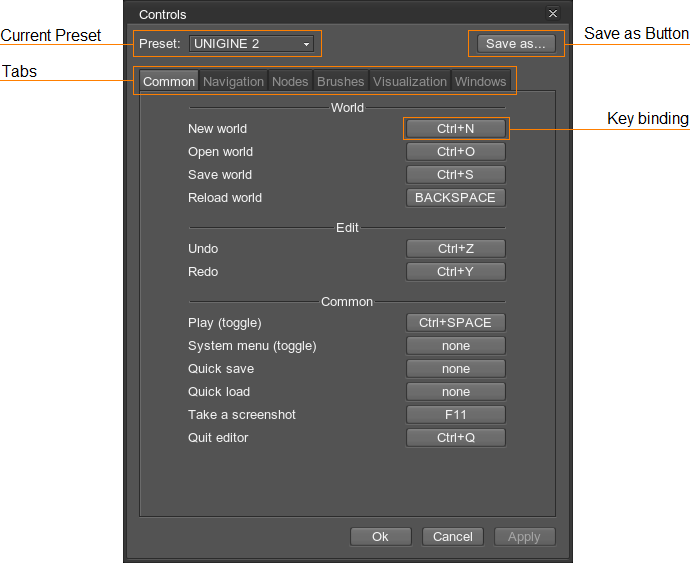Switch to the Windows tab
Screen dimensions: 690x563
(x=480, y=81)
